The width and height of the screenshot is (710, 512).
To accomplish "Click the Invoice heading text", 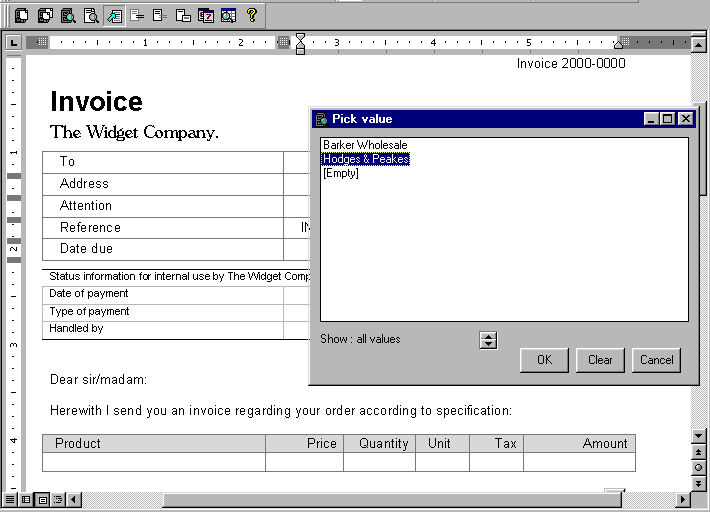I will 96,101.
